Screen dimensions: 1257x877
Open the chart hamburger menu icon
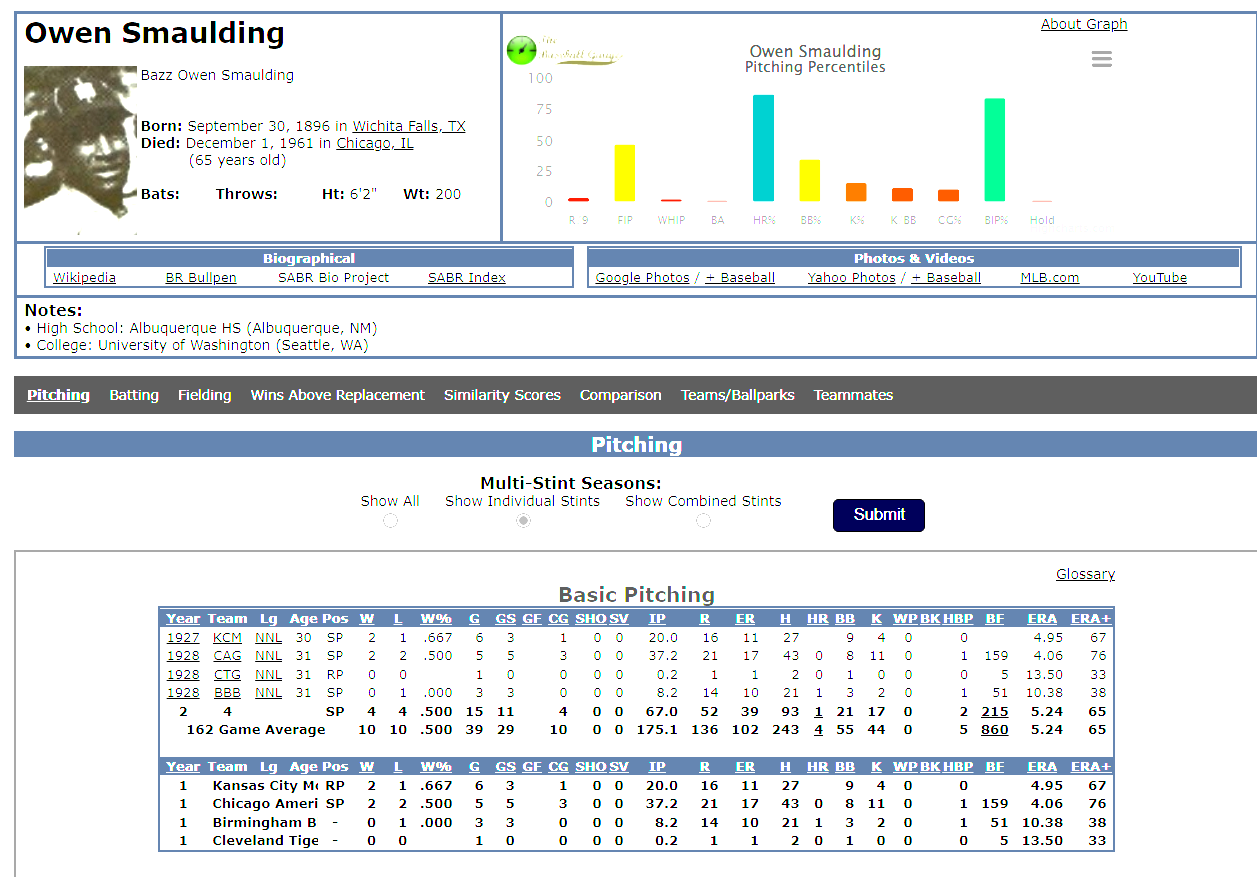[x=1101, y=60]
